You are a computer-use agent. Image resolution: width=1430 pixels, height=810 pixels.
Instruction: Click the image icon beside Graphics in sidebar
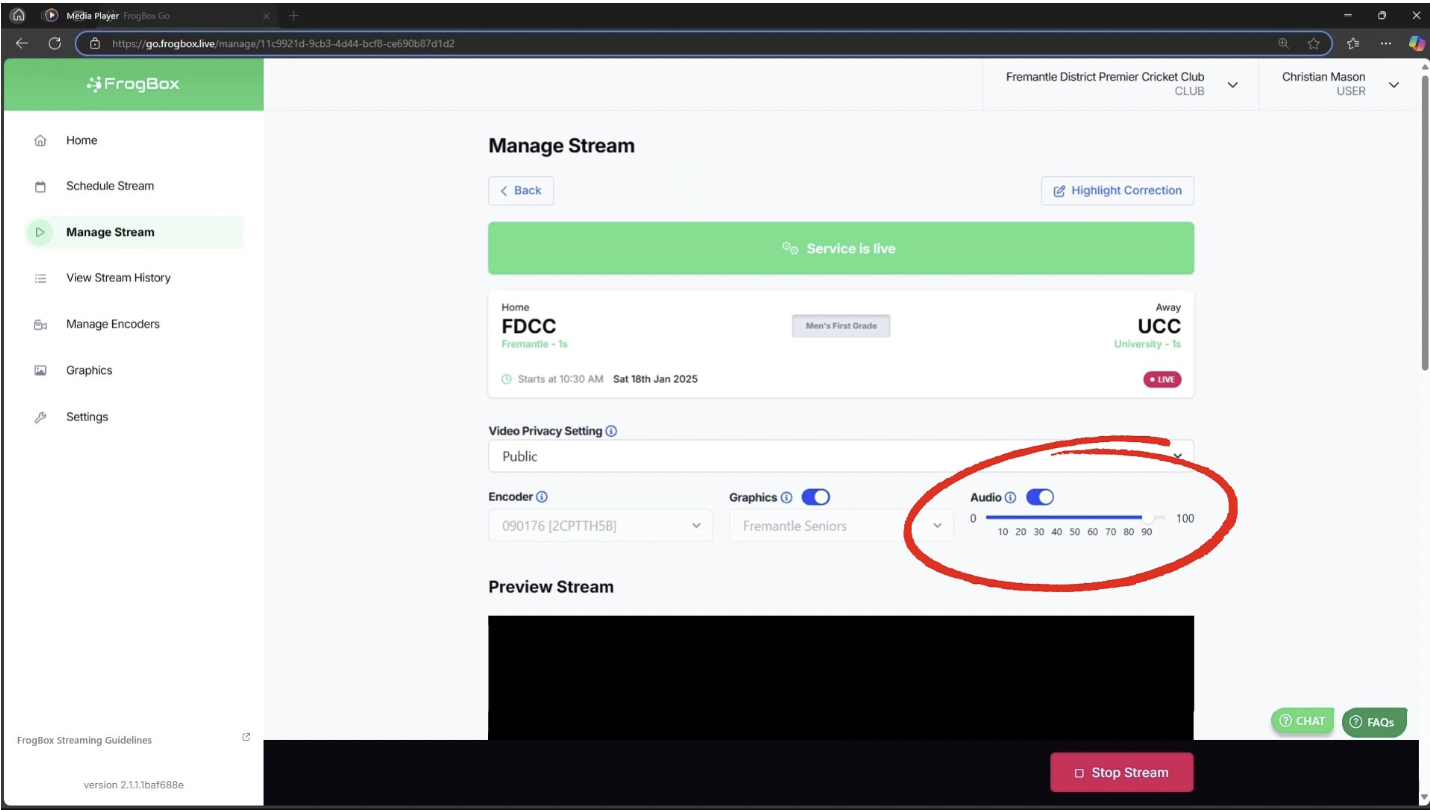41,371
